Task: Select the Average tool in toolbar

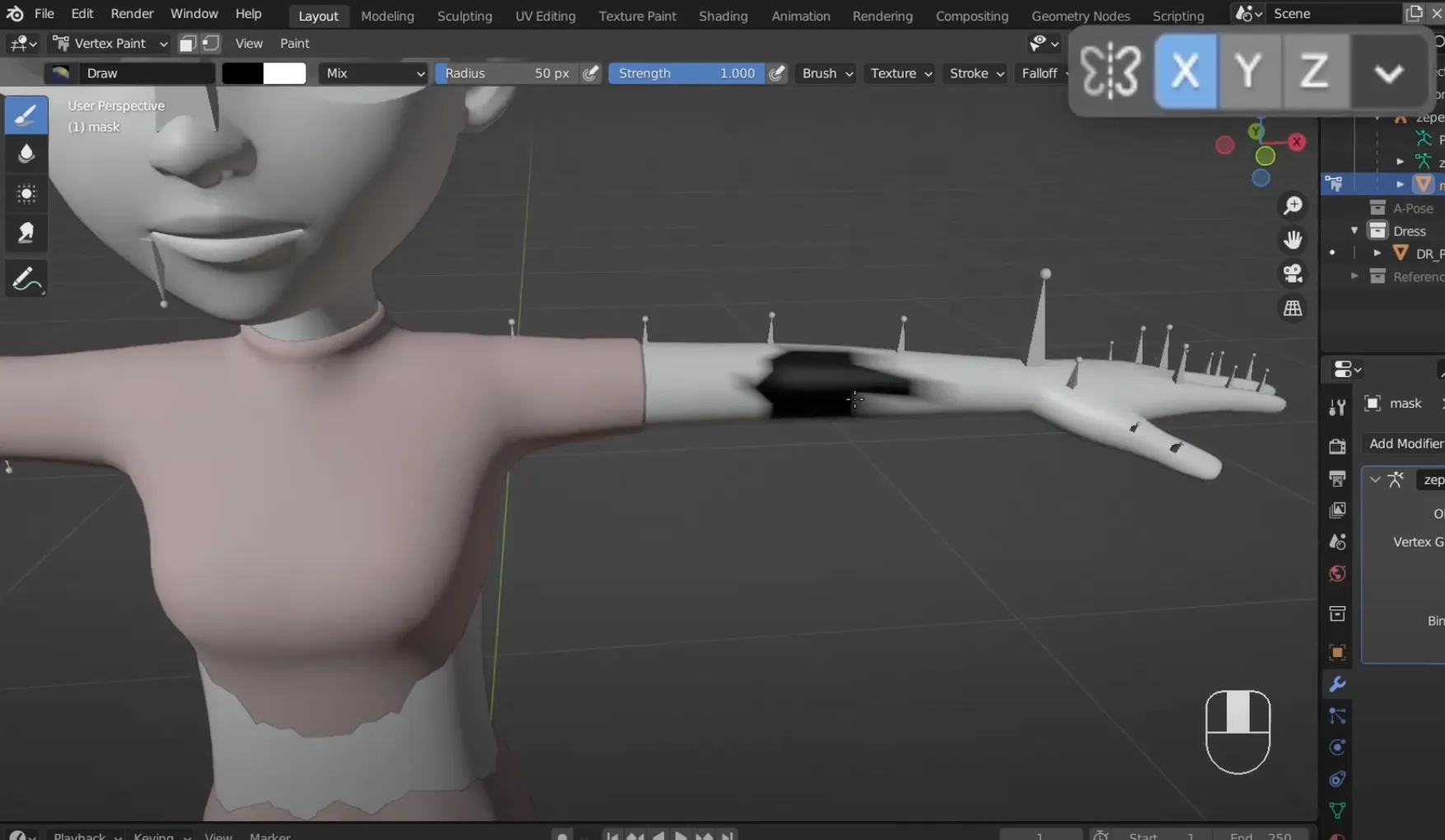Action: click(x=26, y=194)
